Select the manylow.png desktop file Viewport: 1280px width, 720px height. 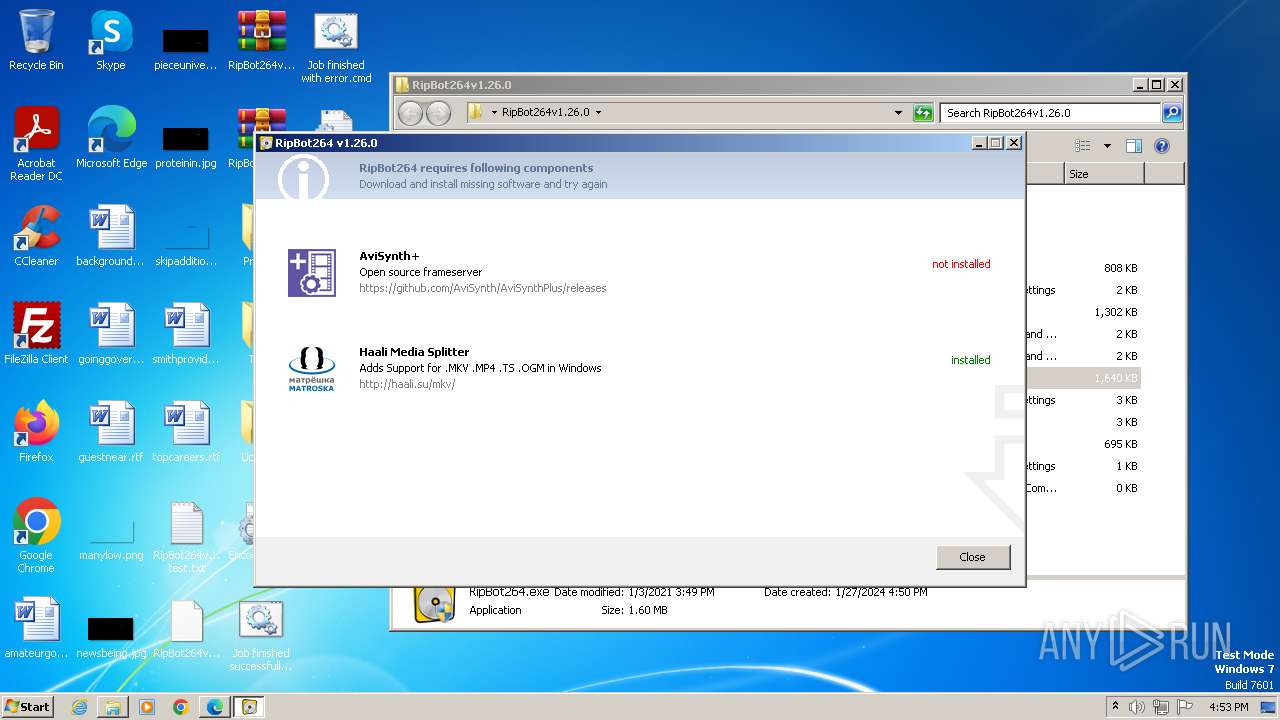(111, 536)
